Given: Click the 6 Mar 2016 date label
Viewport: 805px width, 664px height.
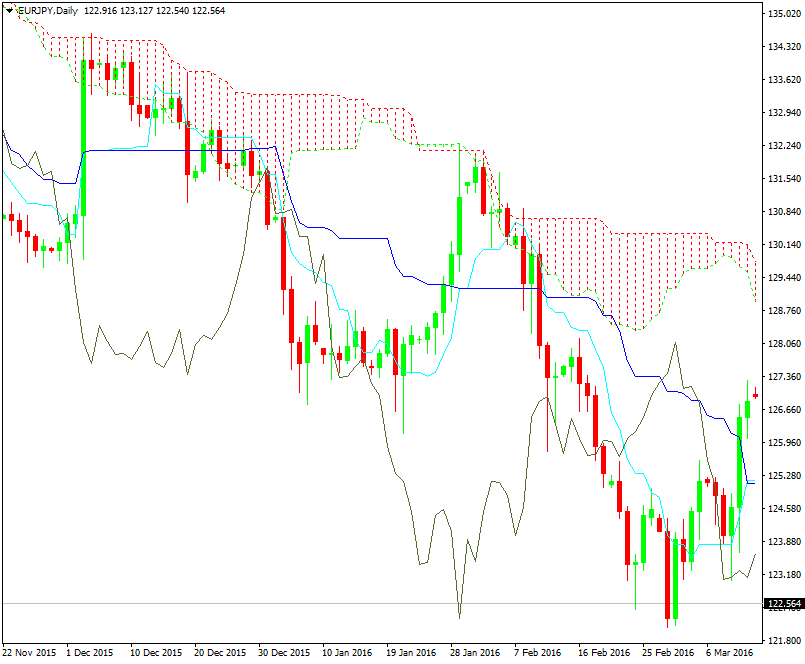Looking at the screenshot, I should click(x=730, y=652).
